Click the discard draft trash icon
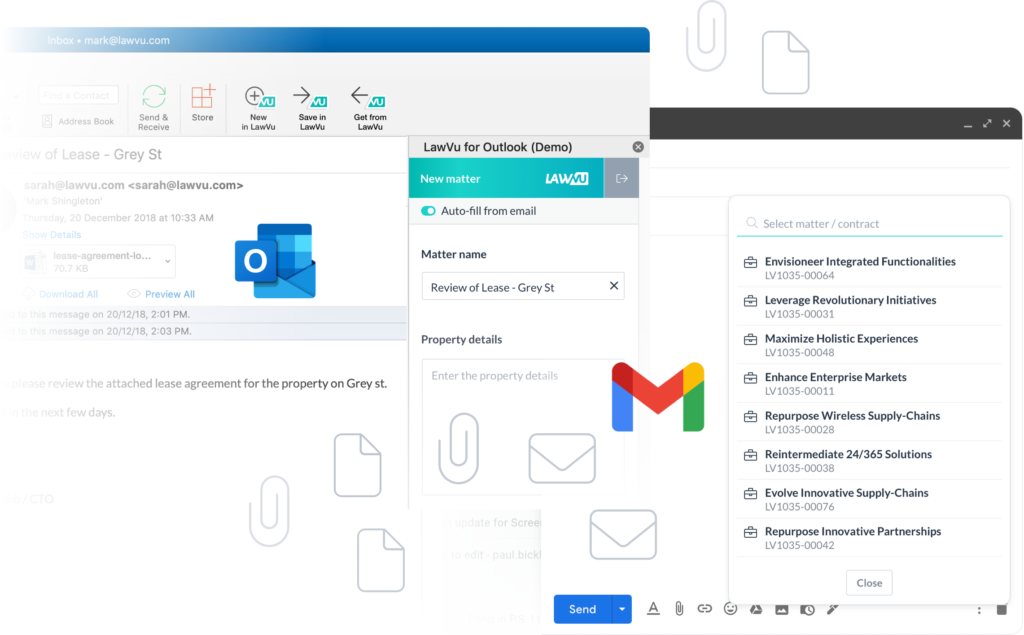This screenshot has width=1024, height=635. [x=1002, y=610]
